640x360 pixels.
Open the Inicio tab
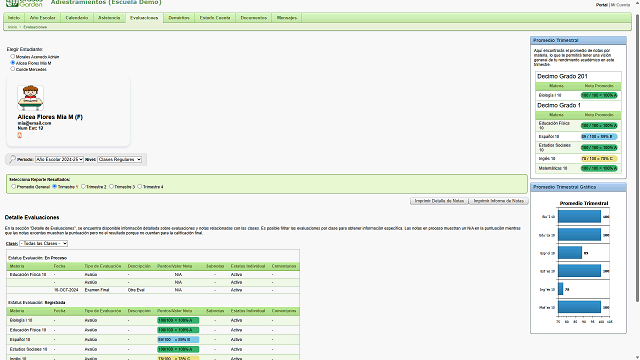[x=14, y=18]
